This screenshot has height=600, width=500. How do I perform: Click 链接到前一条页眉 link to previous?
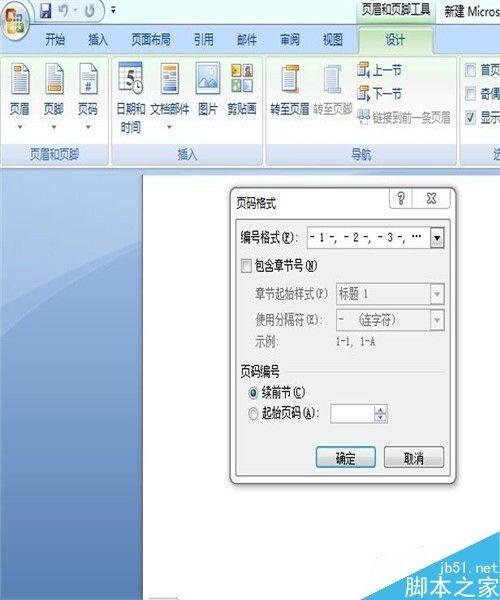coord(404,117)
